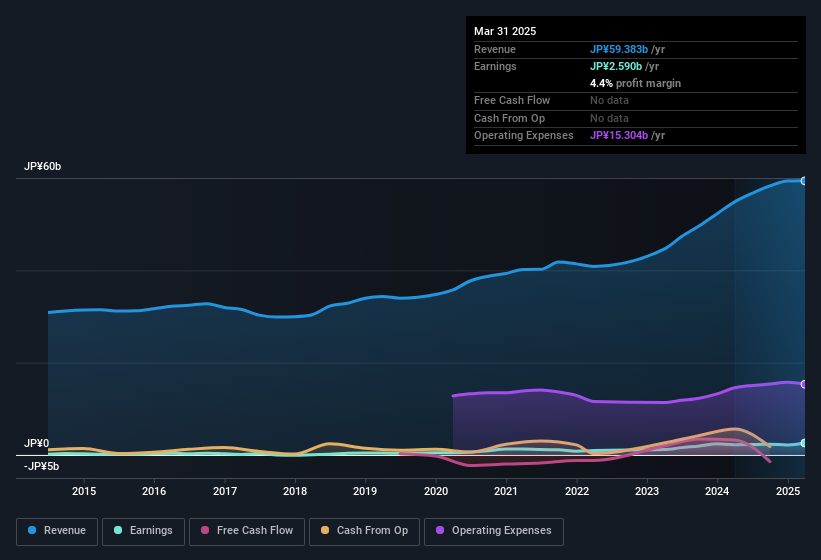Click the 2016 x-axis label
The width and height of the screenshot is (821, 560).
(154, 491)
